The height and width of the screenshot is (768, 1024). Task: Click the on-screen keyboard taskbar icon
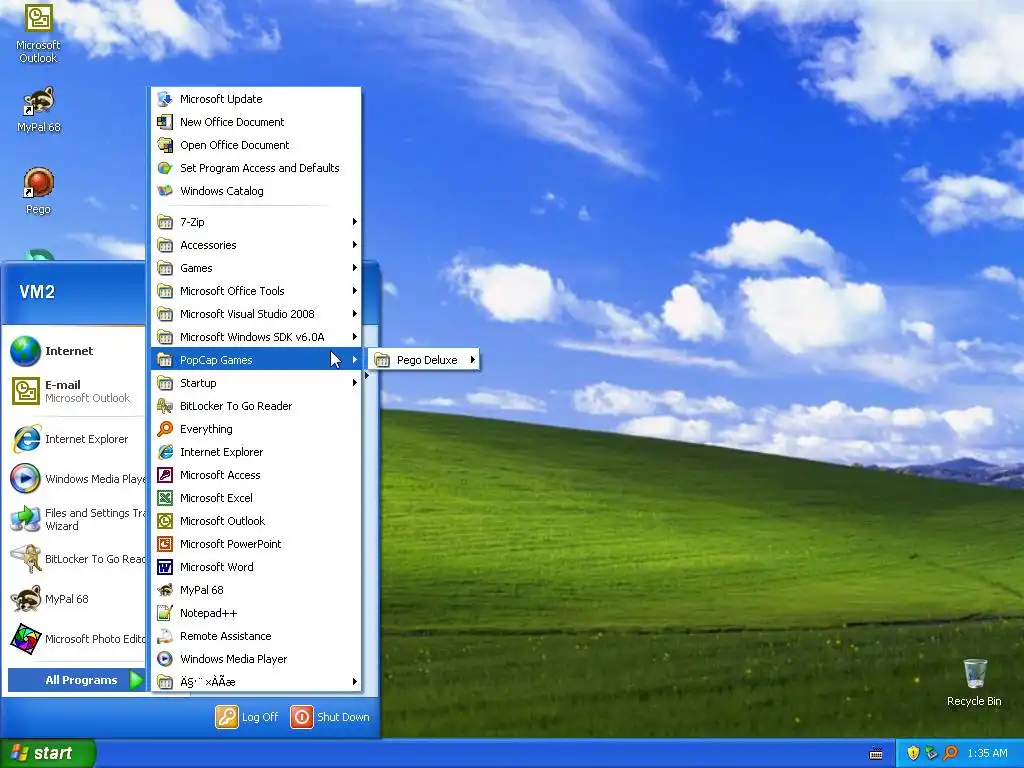coord(876,754)
